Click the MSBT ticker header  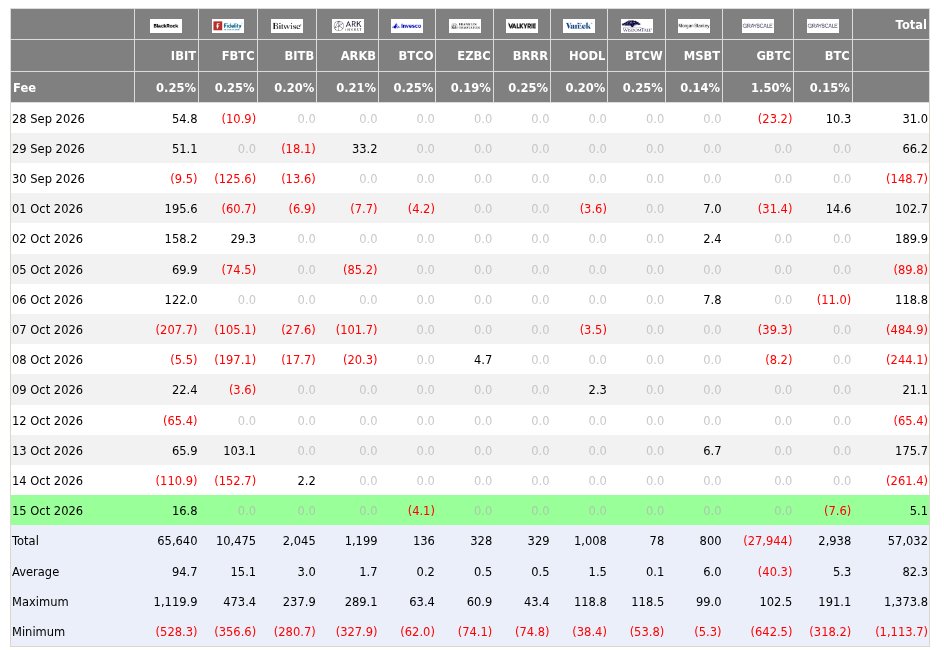tap(702, 56)
